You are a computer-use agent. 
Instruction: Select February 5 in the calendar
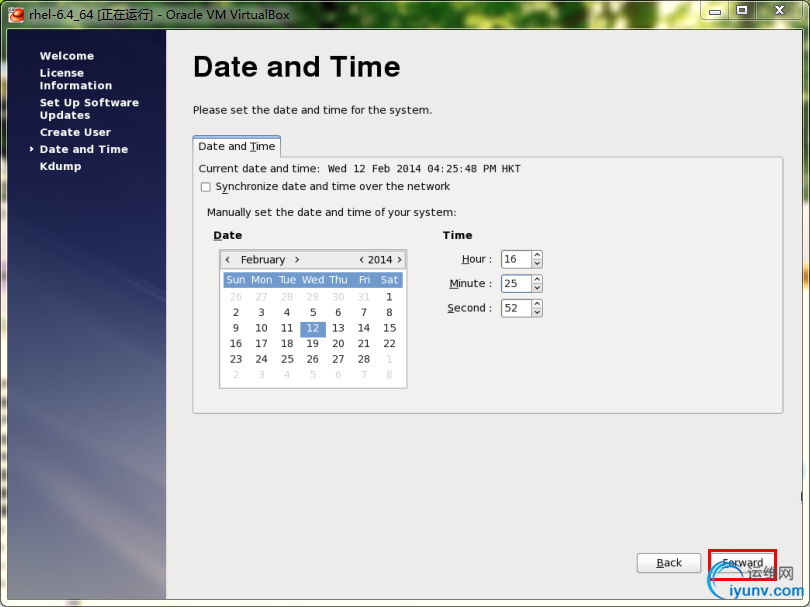point(313,313)
